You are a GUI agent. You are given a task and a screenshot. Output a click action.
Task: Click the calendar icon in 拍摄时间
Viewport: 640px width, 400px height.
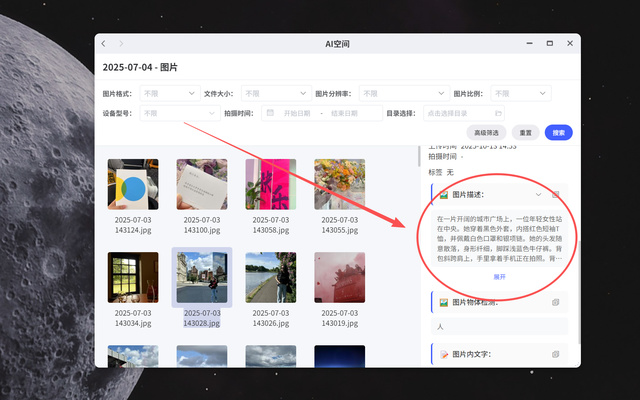(270, 113)
